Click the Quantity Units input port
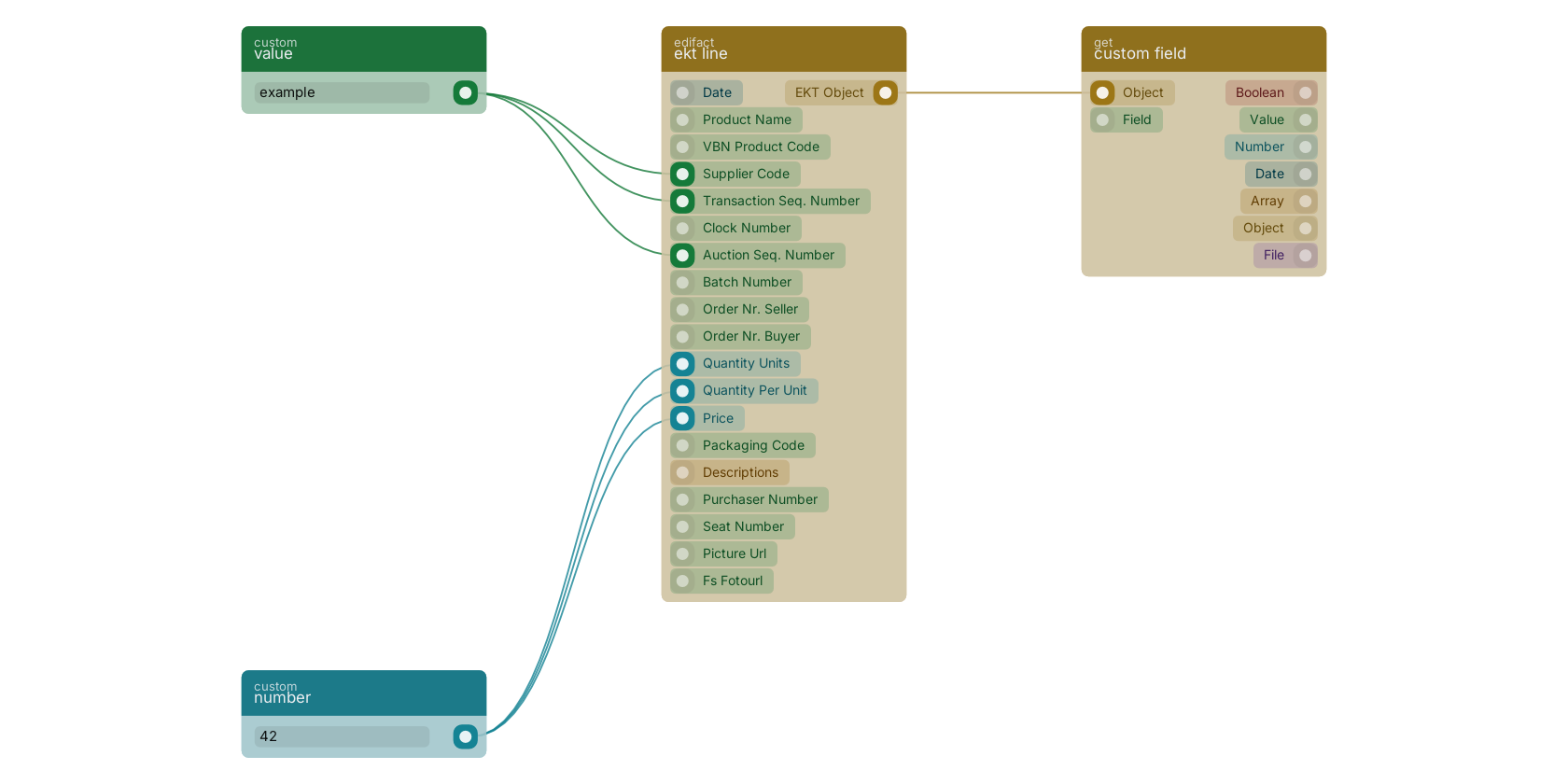 (682, 363)
